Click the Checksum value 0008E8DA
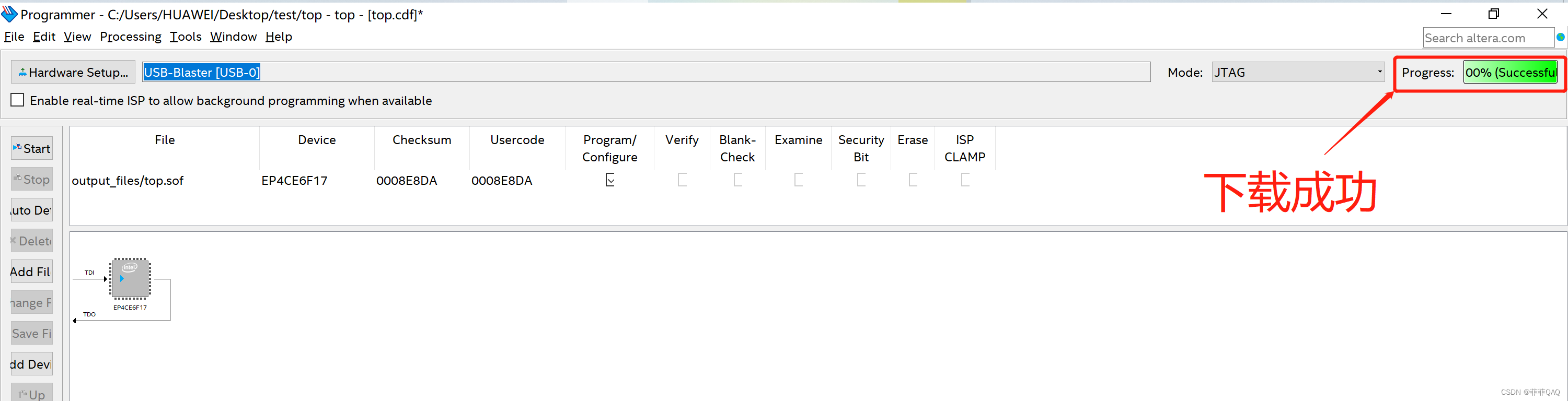This screenshot has height=401, width=1568. pyautogui.click(x=407, y=180)
